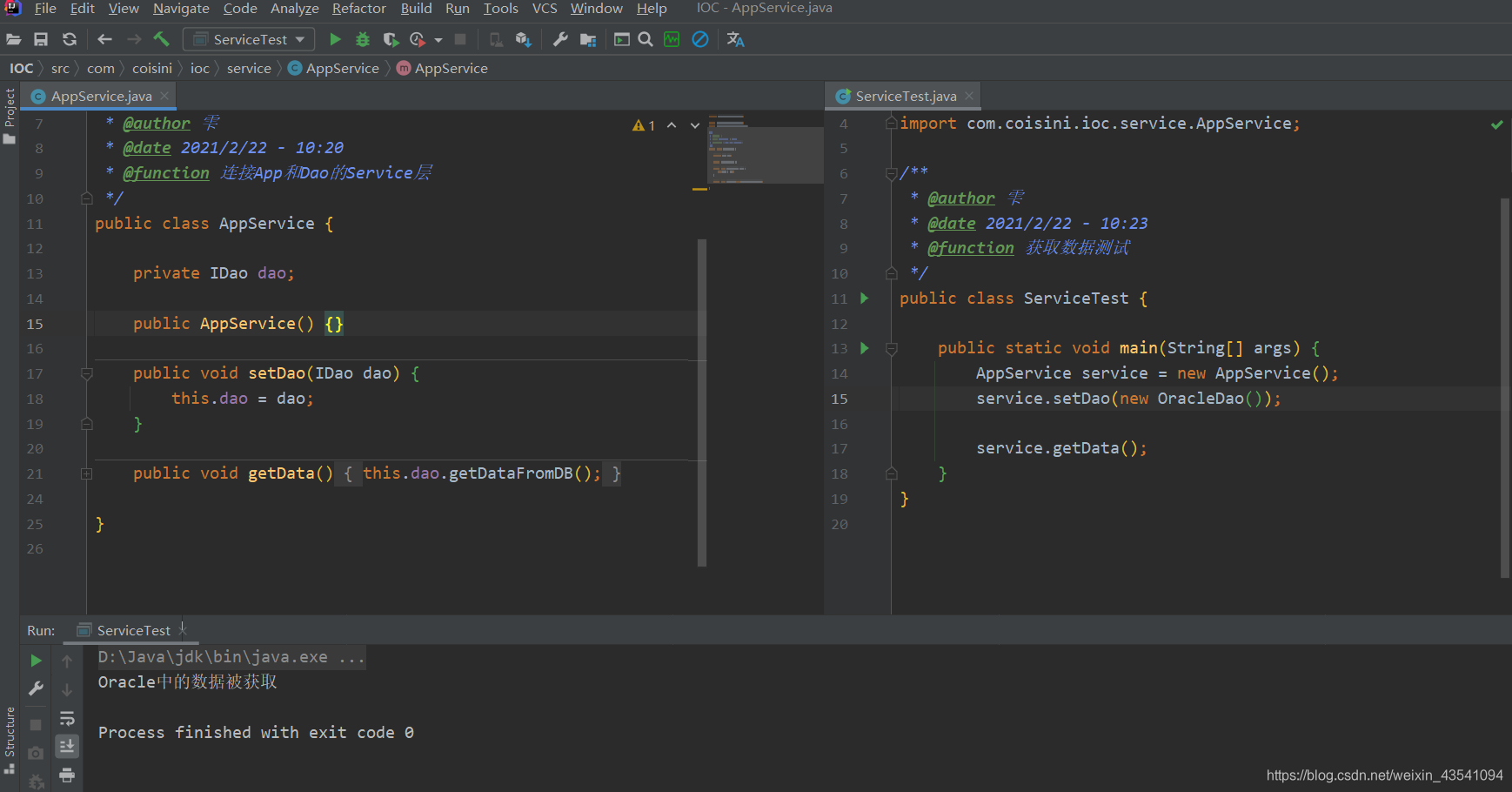Start debugging with the green bug icon

[x=363, y=39]
